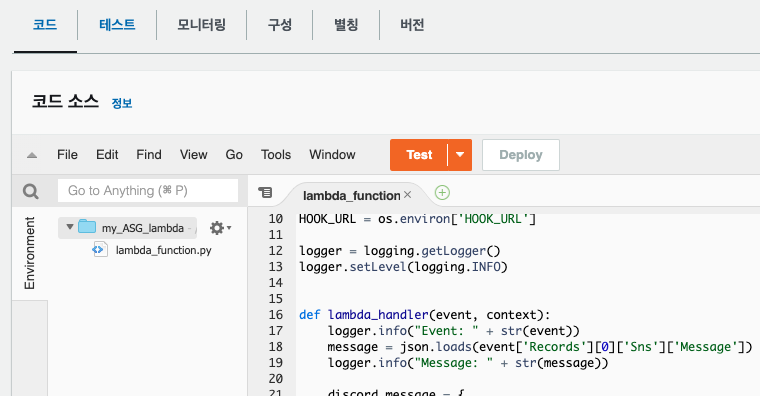Collapse the my_ASG_lambda folder triangle
Image resolution: width=760 pixels, height=396 pixels.
pos(70,227)
